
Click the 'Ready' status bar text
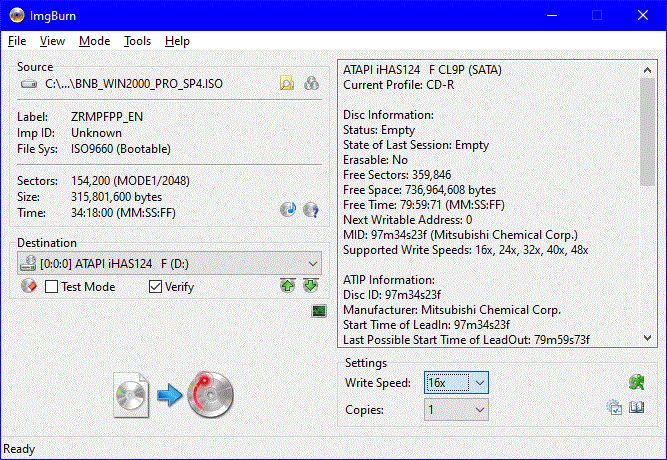pos(19,449)
